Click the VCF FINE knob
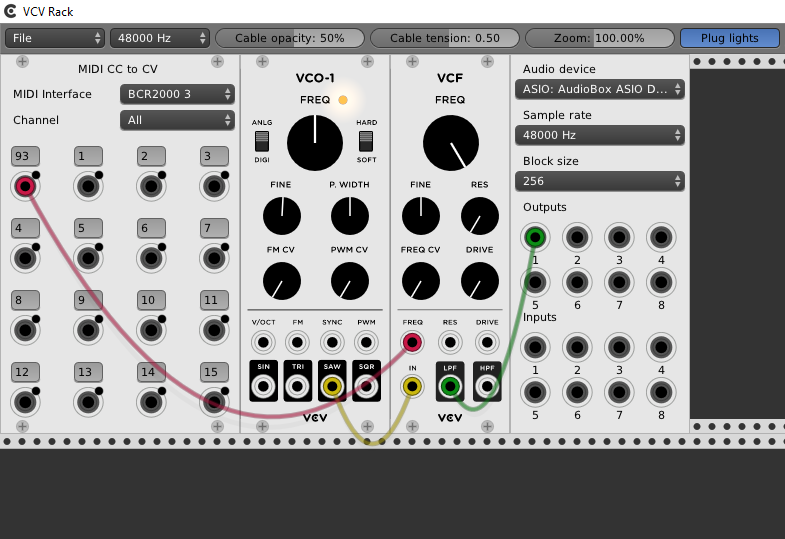785x539 pixels. click(x=421, y=216)
